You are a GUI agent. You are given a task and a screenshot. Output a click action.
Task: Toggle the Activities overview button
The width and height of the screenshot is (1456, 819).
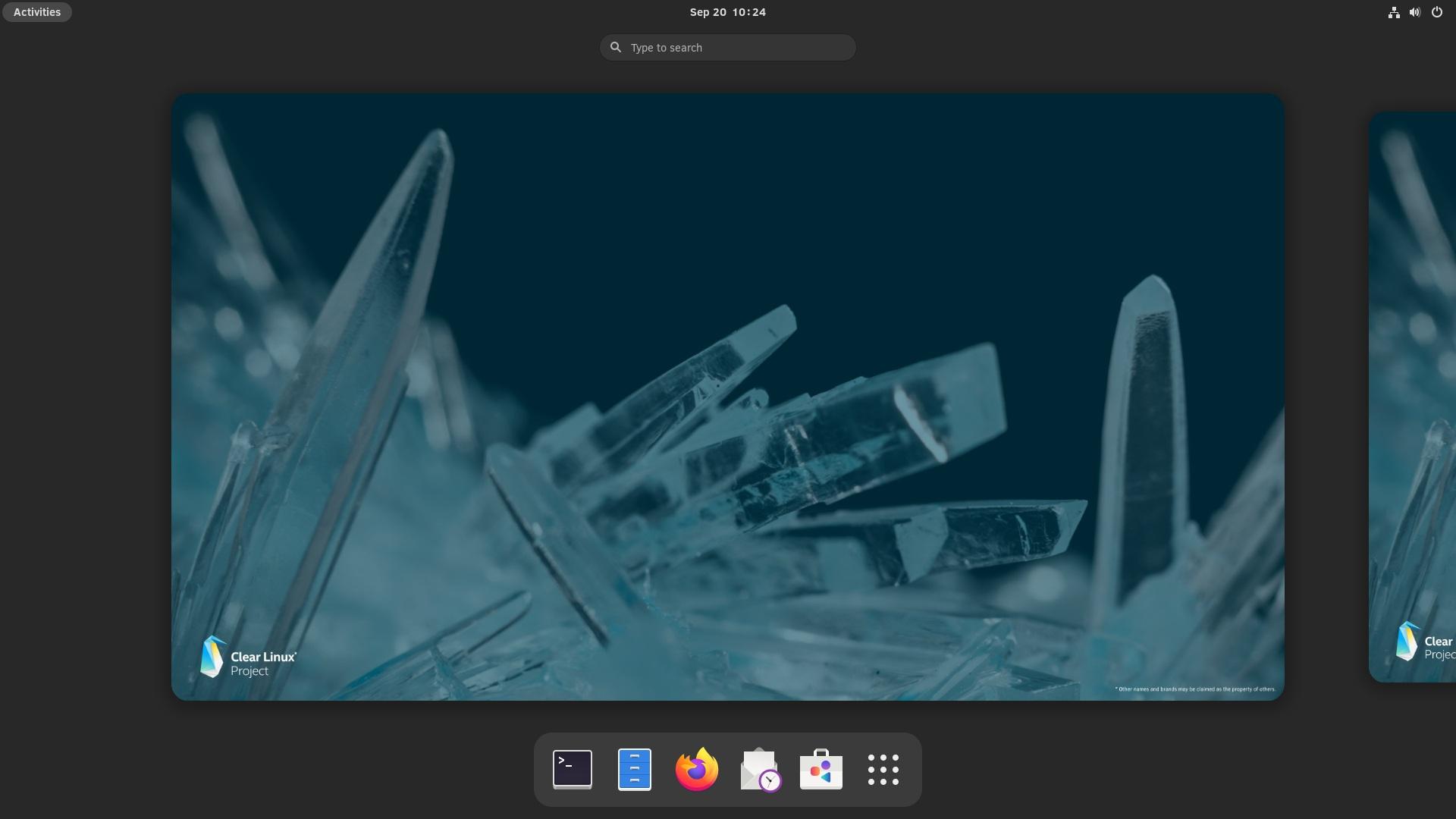click(36, 11)
